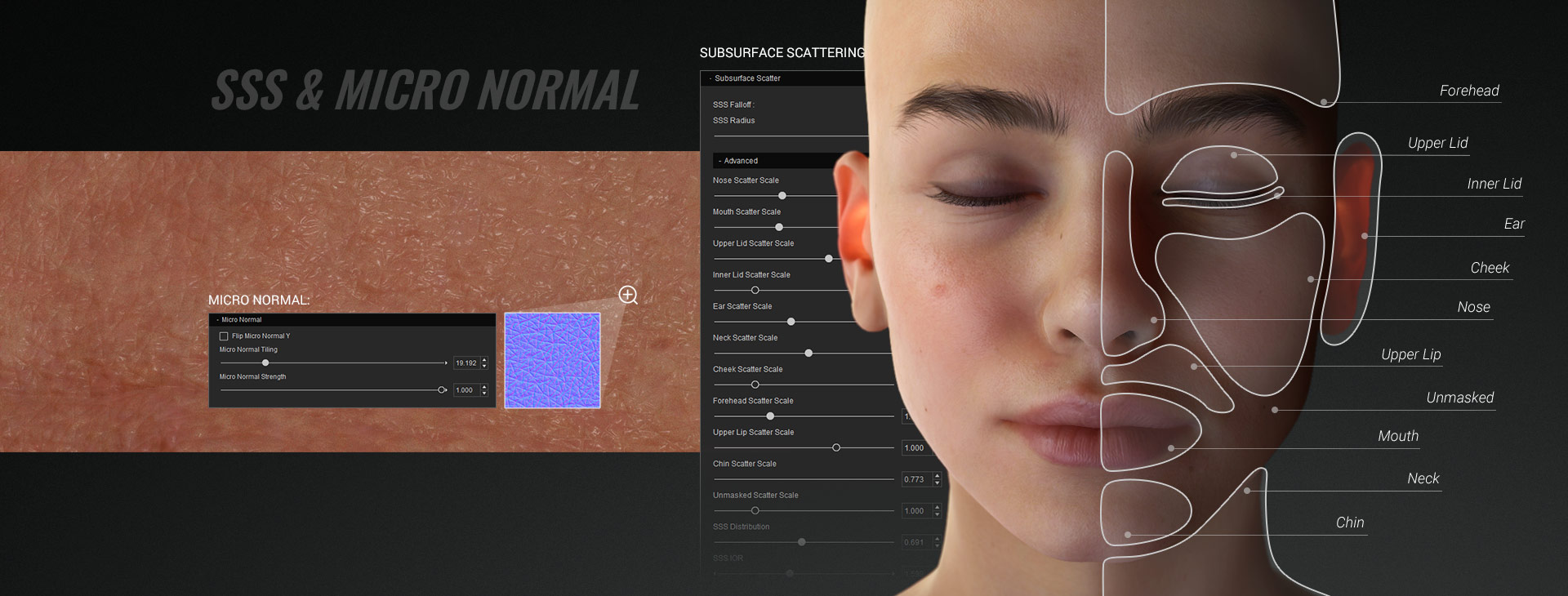Click the Nose Scatter Scale slider handle
Image resolution: width=1568 pixels, height=596 pixels.
782,196
